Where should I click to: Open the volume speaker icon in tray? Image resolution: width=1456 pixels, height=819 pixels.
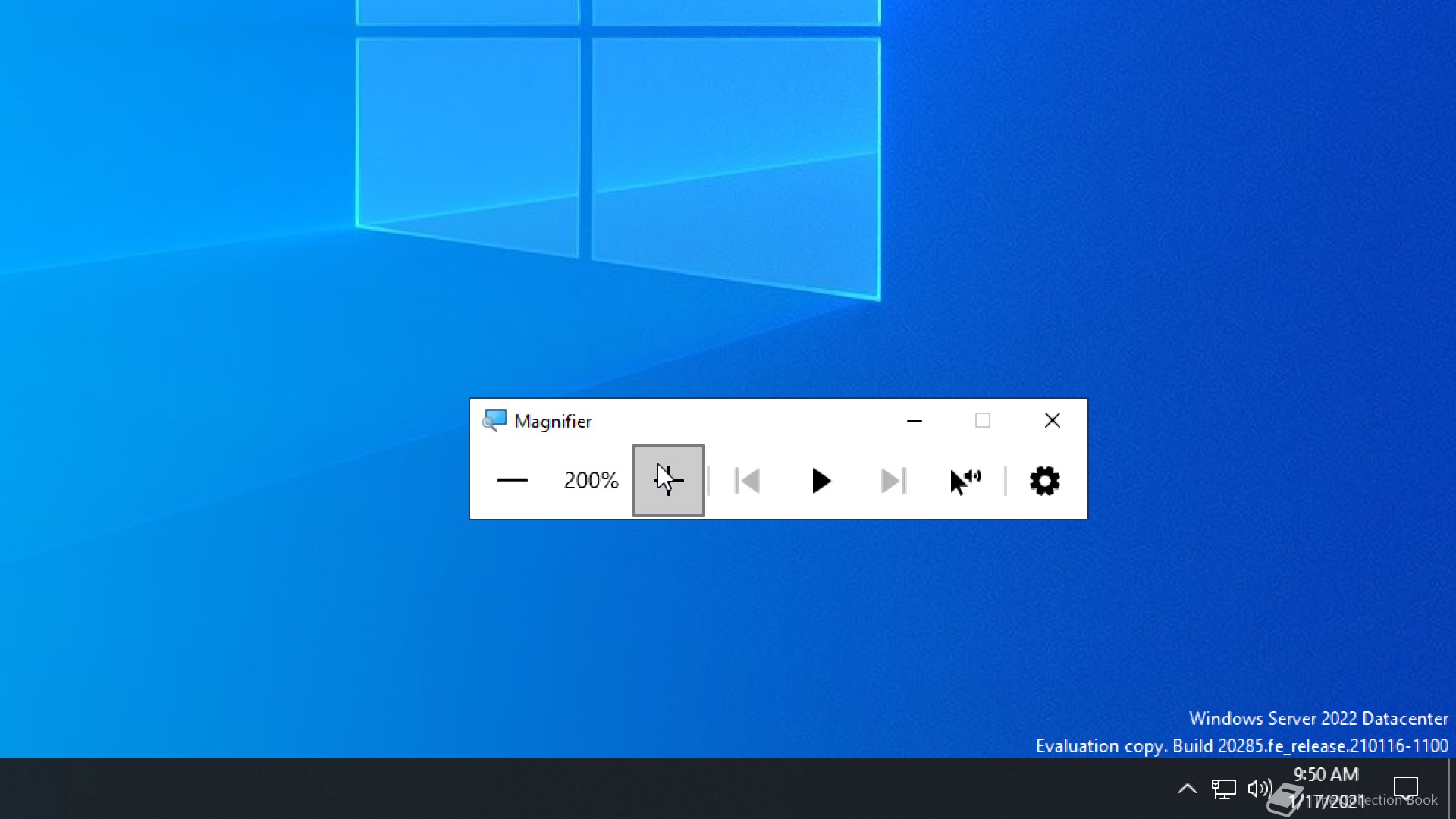pyautogui.click(x=1260, y=789)
